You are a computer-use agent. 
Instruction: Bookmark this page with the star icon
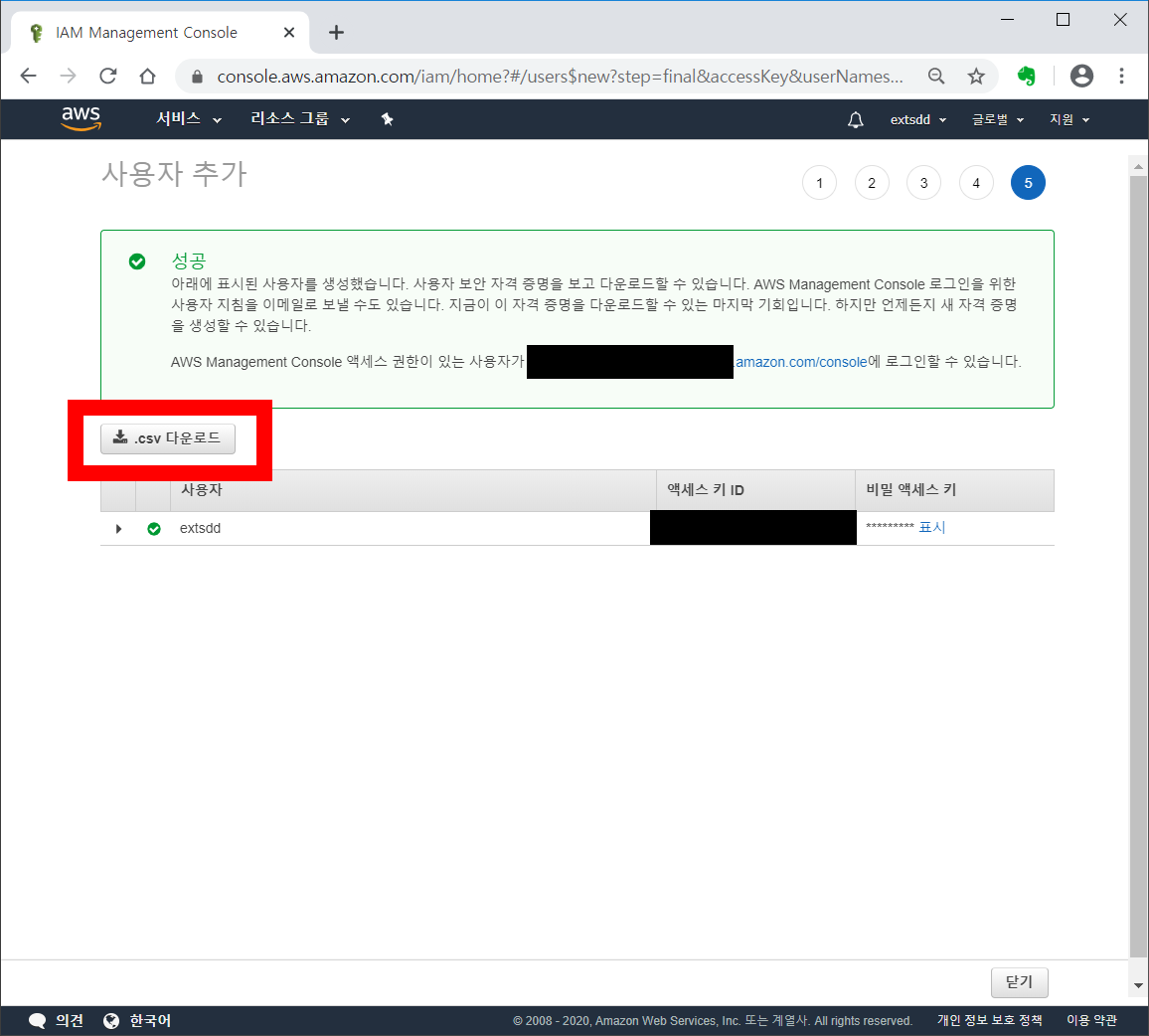pos(976,76)
